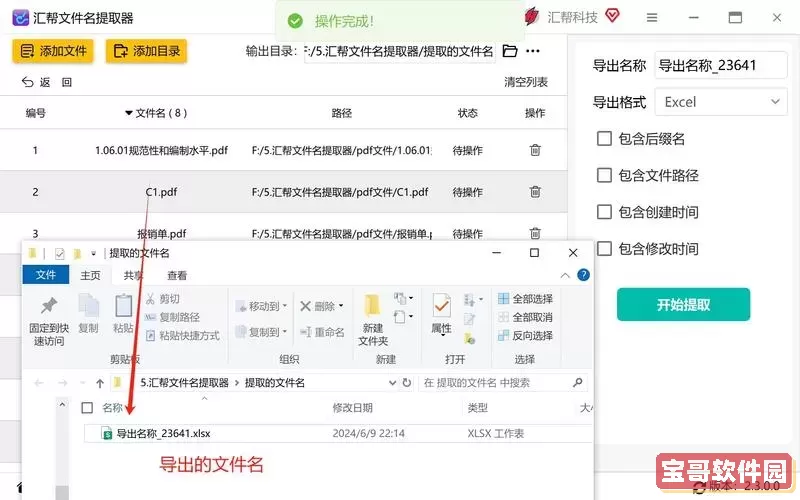The width and height of the screenshot is (800, 500).
Task: Click 全部取消 in ribbon
Action: coord(526,317)
